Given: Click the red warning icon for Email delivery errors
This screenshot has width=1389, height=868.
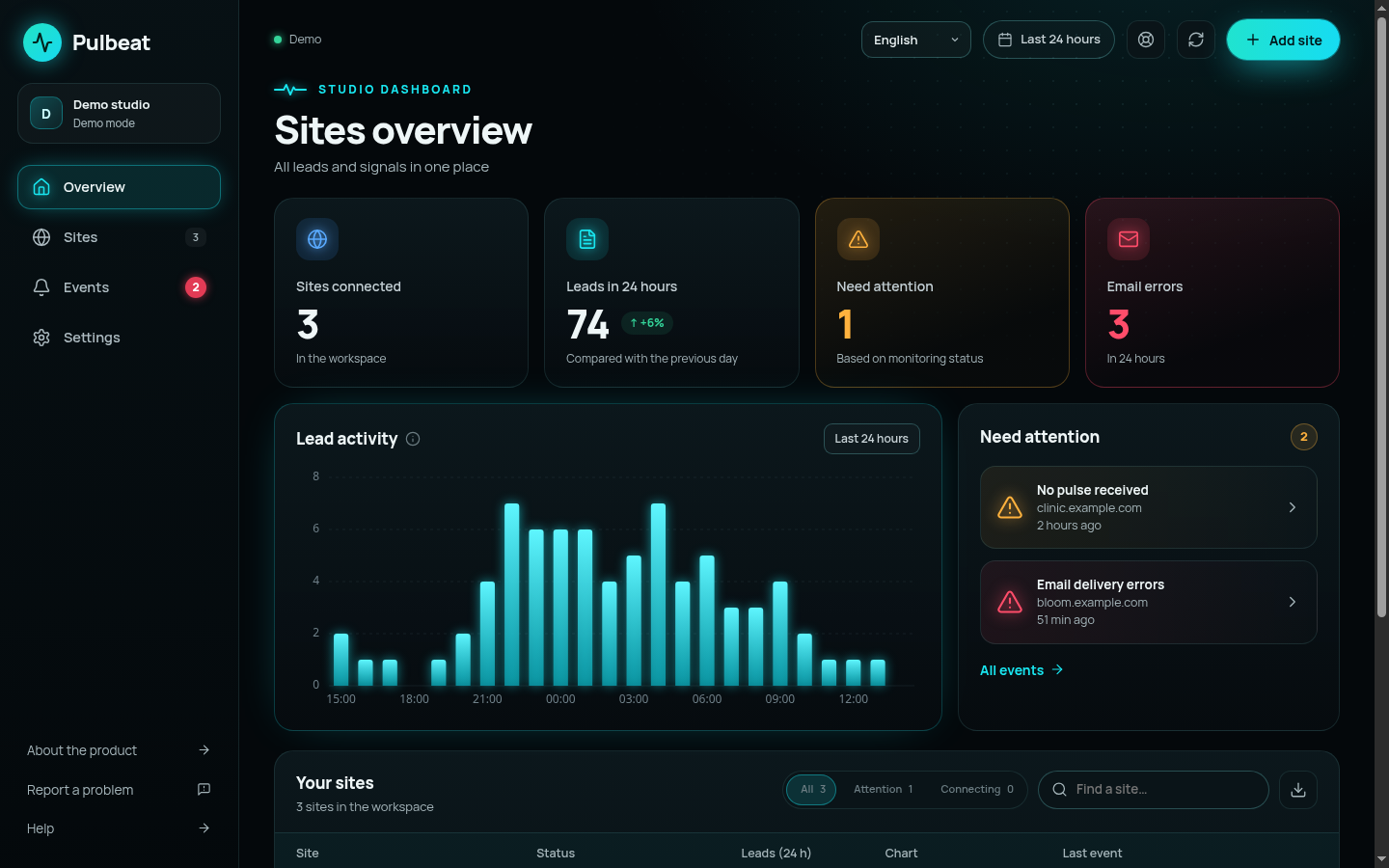Looking at the screenshot, I should click(1010, 602).
